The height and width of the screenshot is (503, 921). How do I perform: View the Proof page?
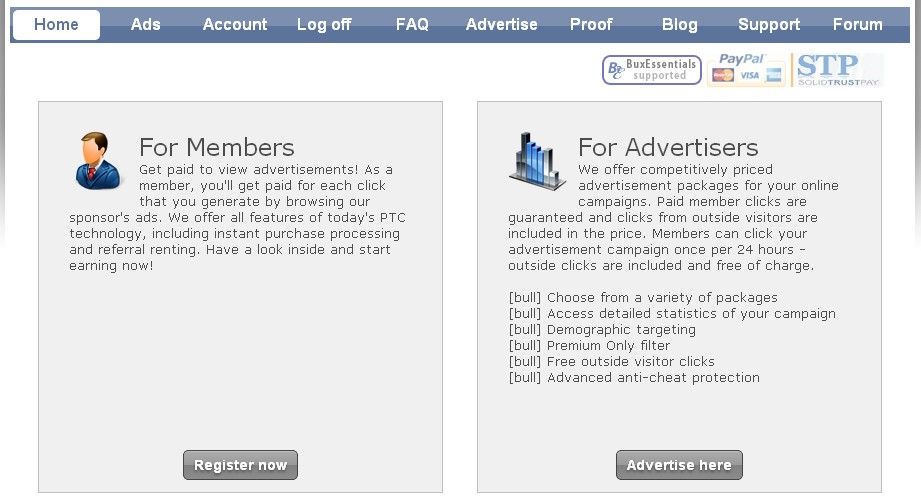(591, 25)
